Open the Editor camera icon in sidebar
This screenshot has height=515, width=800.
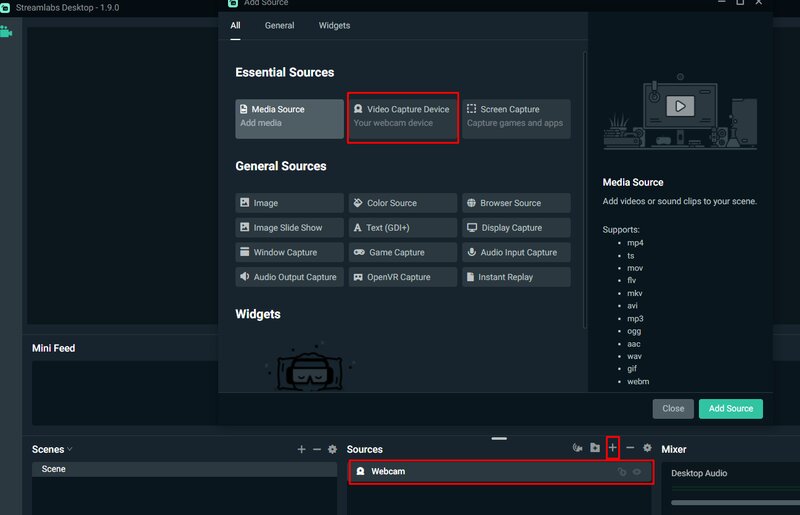[x=6, y=32]
